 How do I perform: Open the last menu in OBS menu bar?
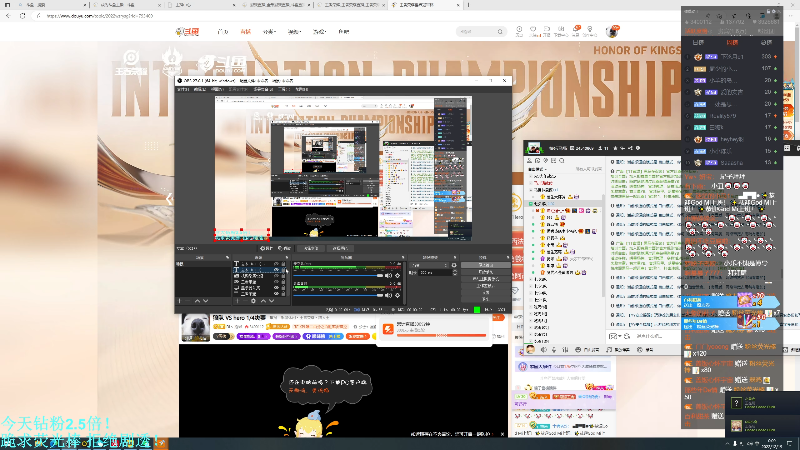(x=302, y=89)
